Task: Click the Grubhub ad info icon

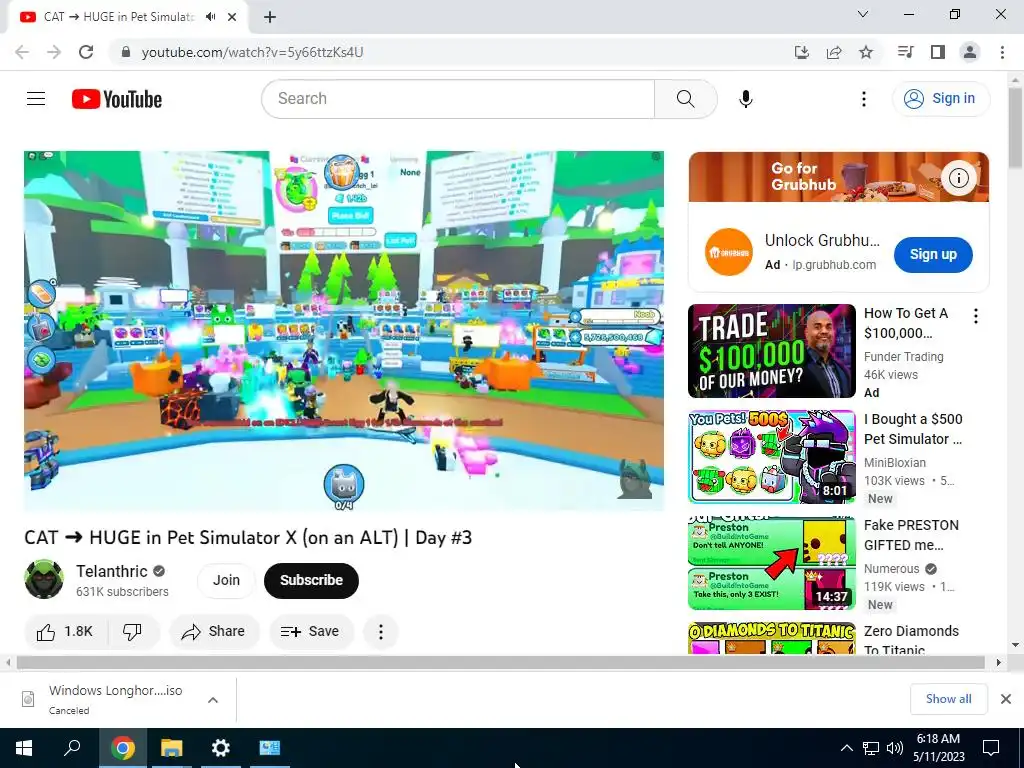Action: (x=958, y=178)
